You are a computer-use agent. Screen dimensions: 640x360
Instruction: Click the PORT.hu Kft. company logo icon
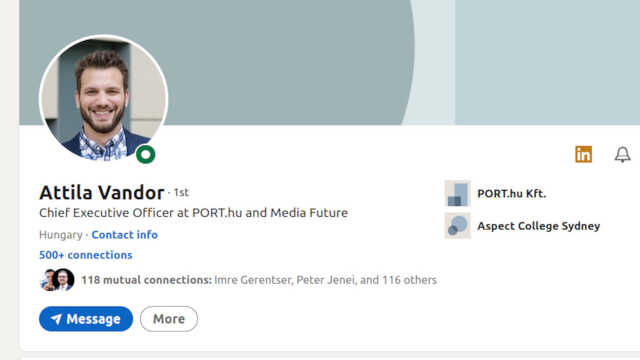coord(458,193)
